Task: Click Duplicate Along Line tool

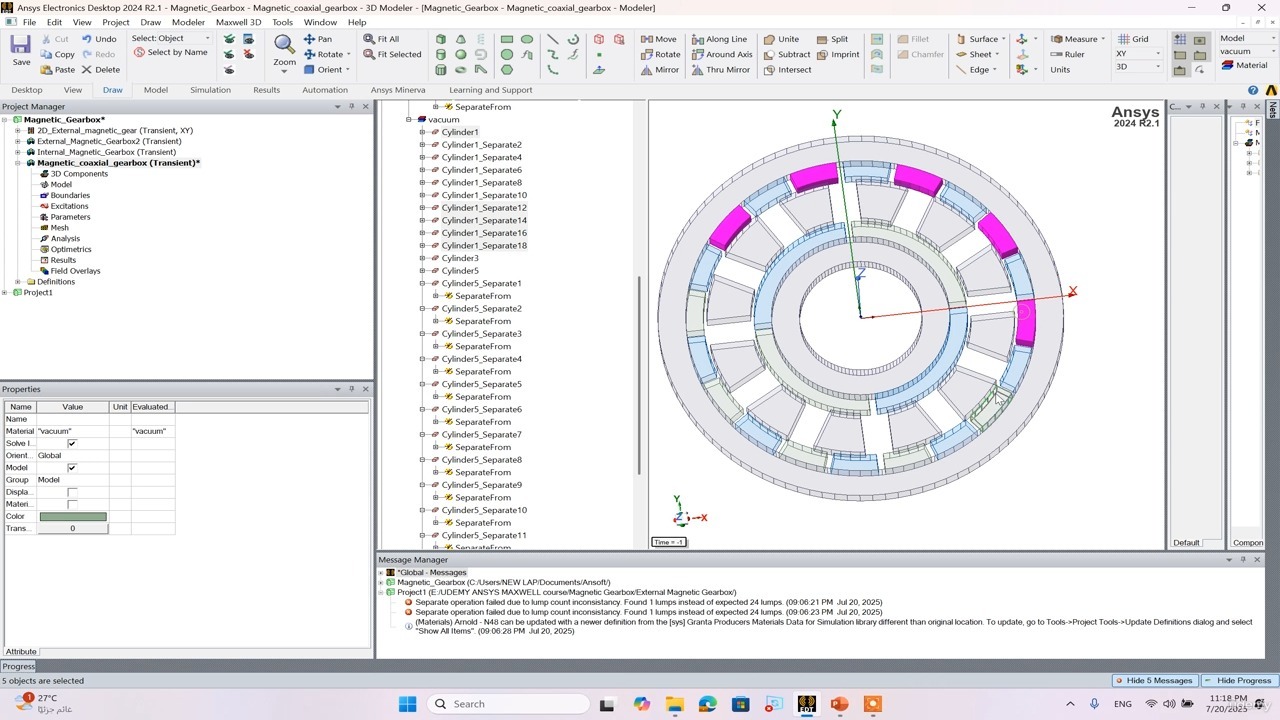Action: coord(719,39)
